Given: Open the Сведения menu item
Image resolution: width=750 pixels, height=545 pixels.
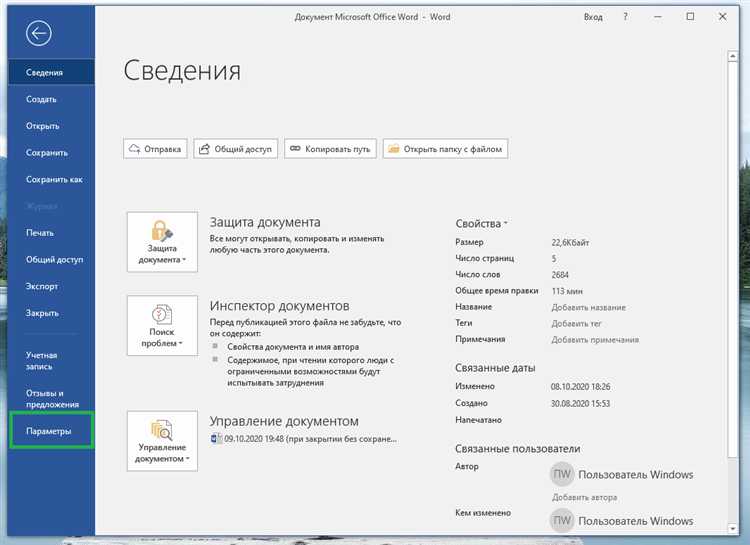Looking at the screenshot, I should (x=51, y=72).
